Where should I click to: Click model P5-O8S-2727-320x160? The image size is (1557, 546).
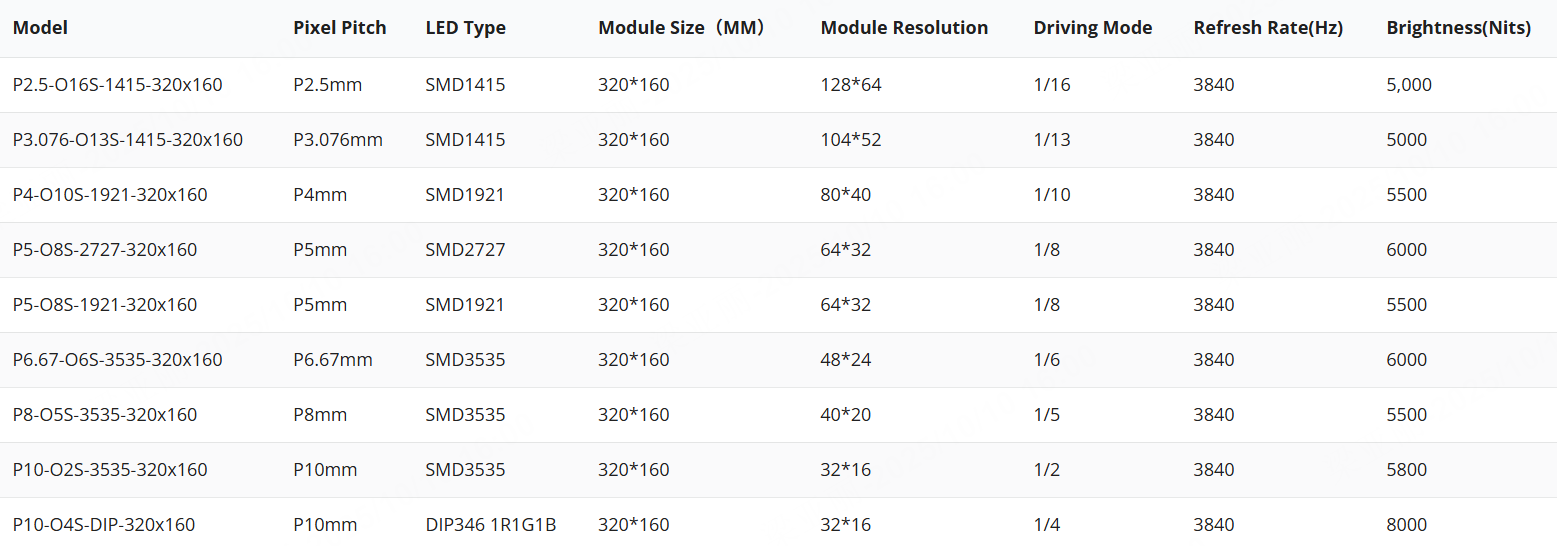[105, 250]
